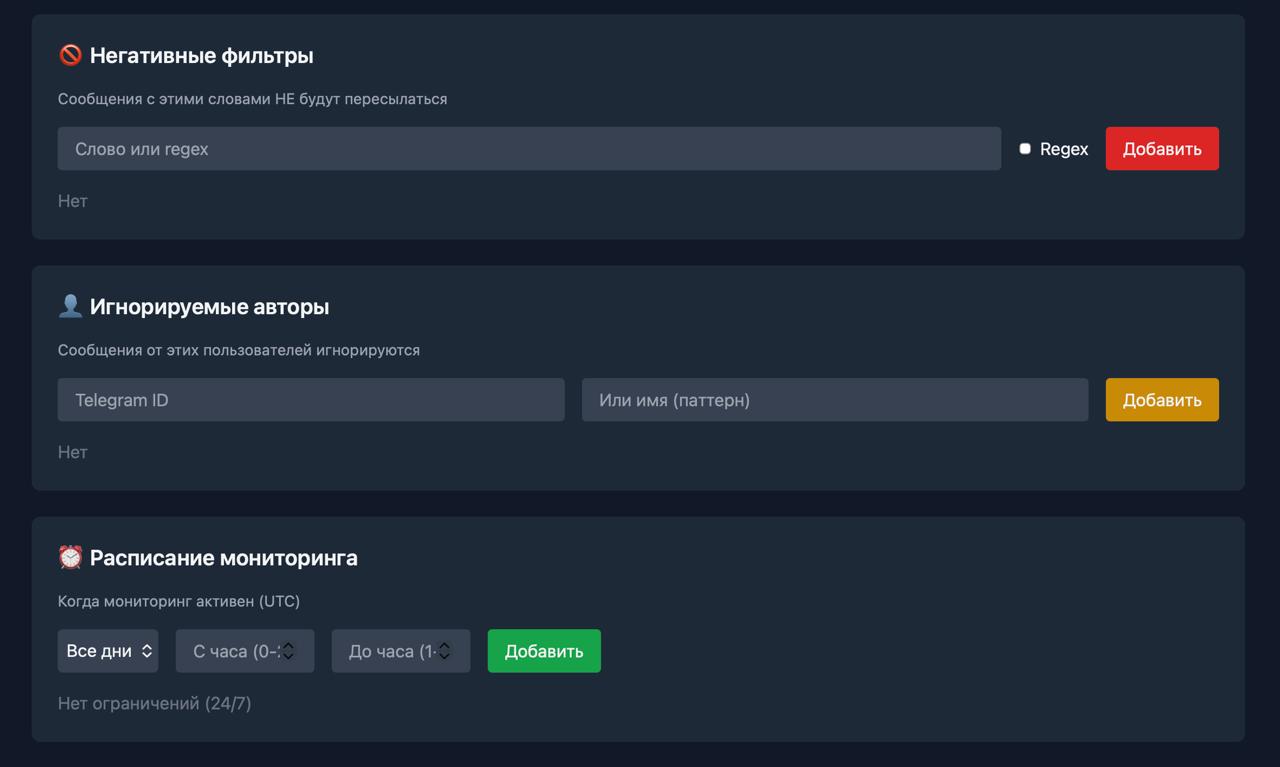
Task: Click into the С часа hour field
Action: pos(232,651)
